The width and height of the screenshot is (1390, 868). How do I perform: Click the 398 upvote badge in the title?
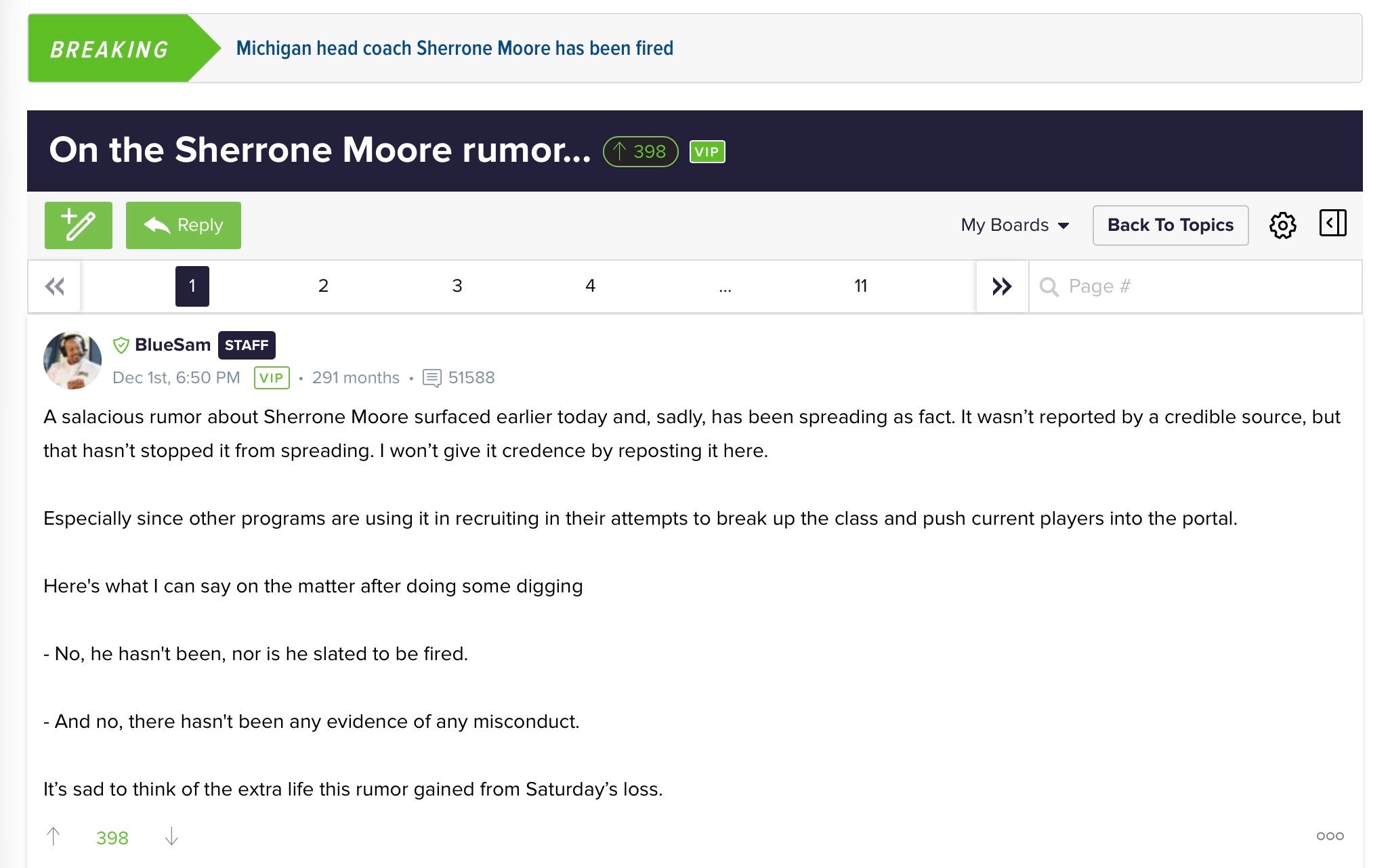pyautogui.click(x=640, y=152)
